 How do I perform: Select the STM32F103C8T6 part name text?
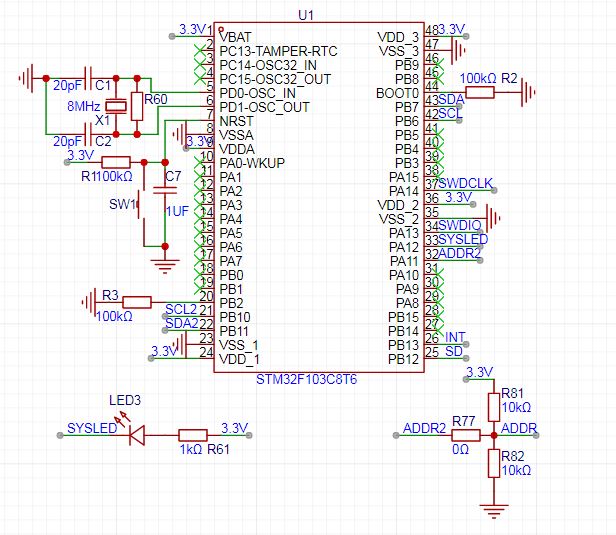click(x=306, y=381)
